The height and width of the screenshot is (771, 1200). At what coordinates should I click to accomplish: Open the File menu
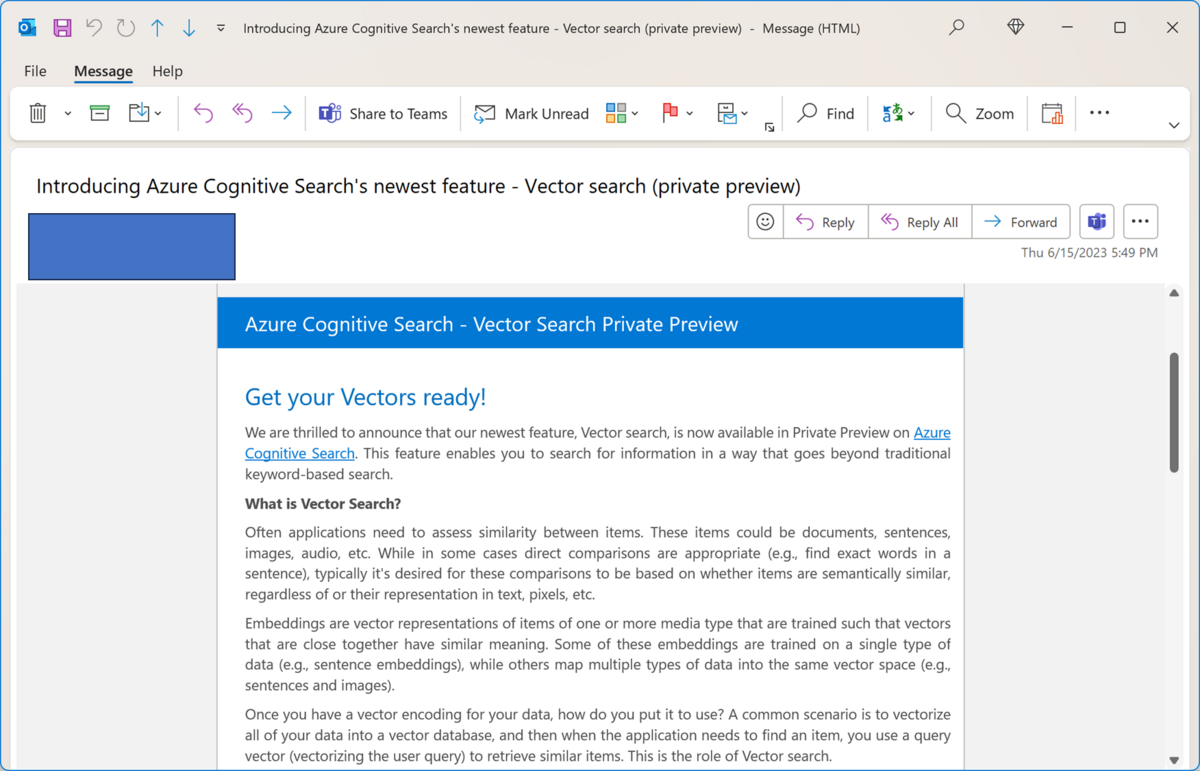35,71
